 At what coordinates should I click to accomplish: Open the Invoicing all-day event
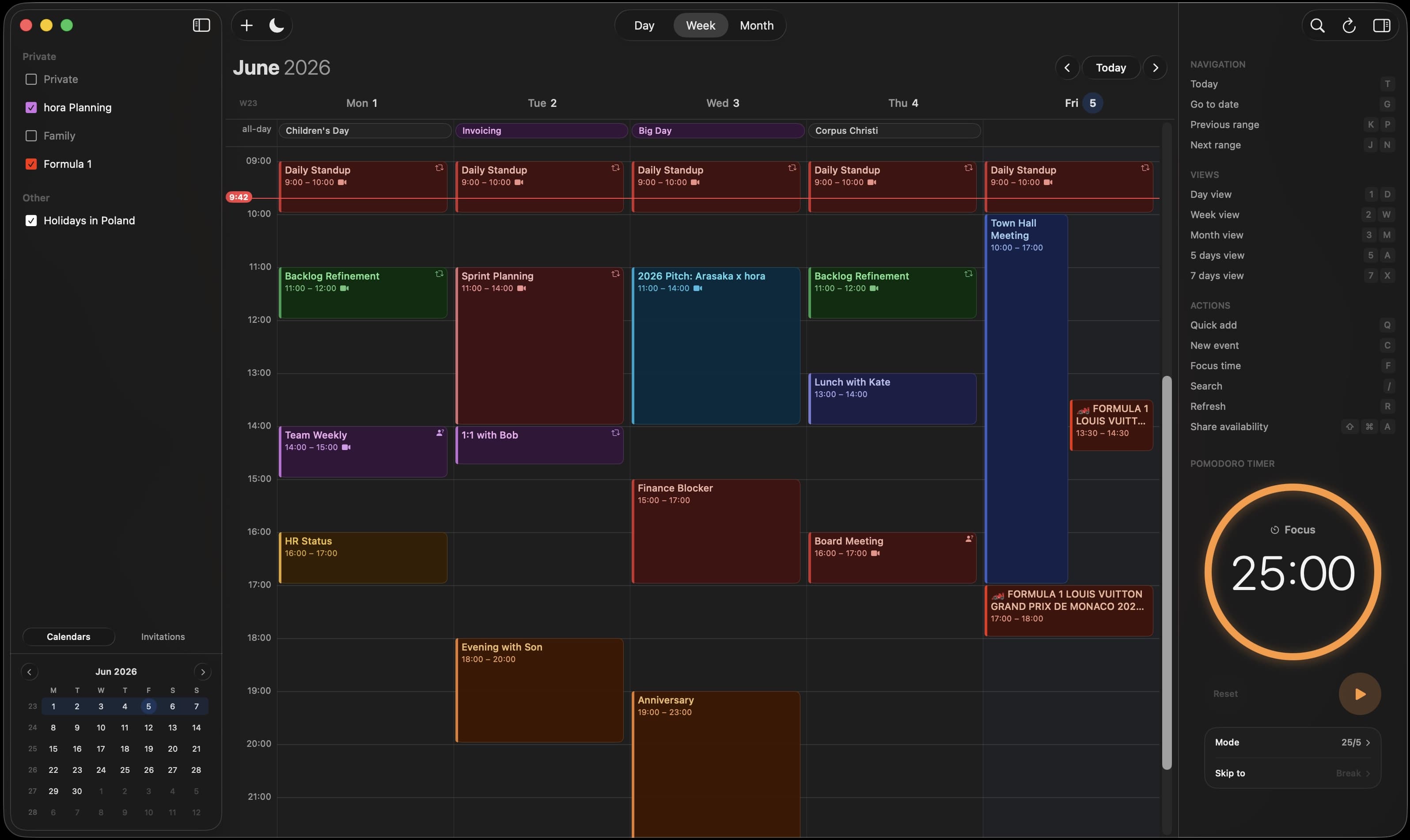point(541,131)
